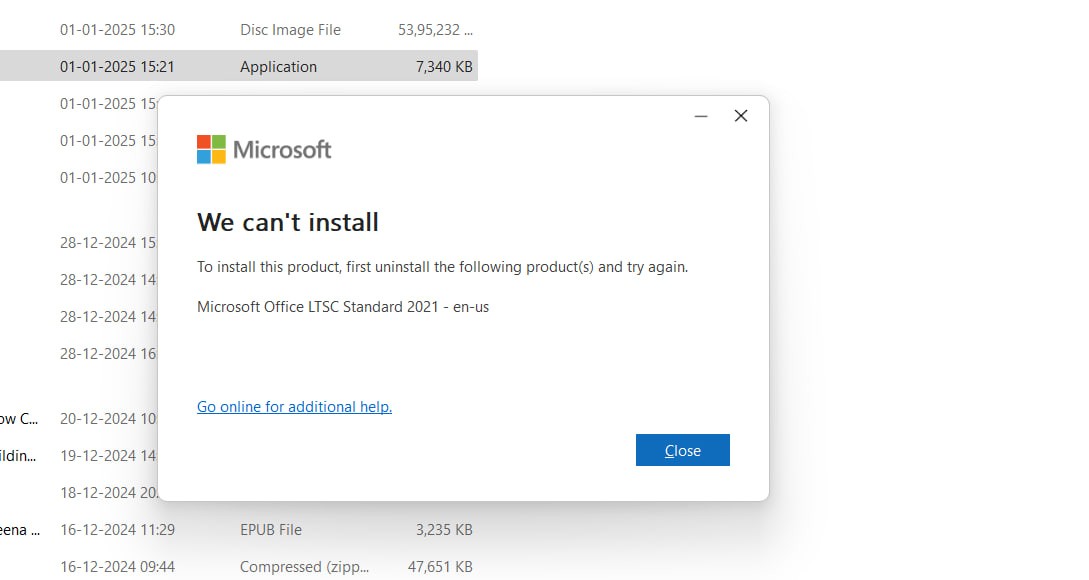Click the file name ending 'ow C...'

[x=19, y=419]
